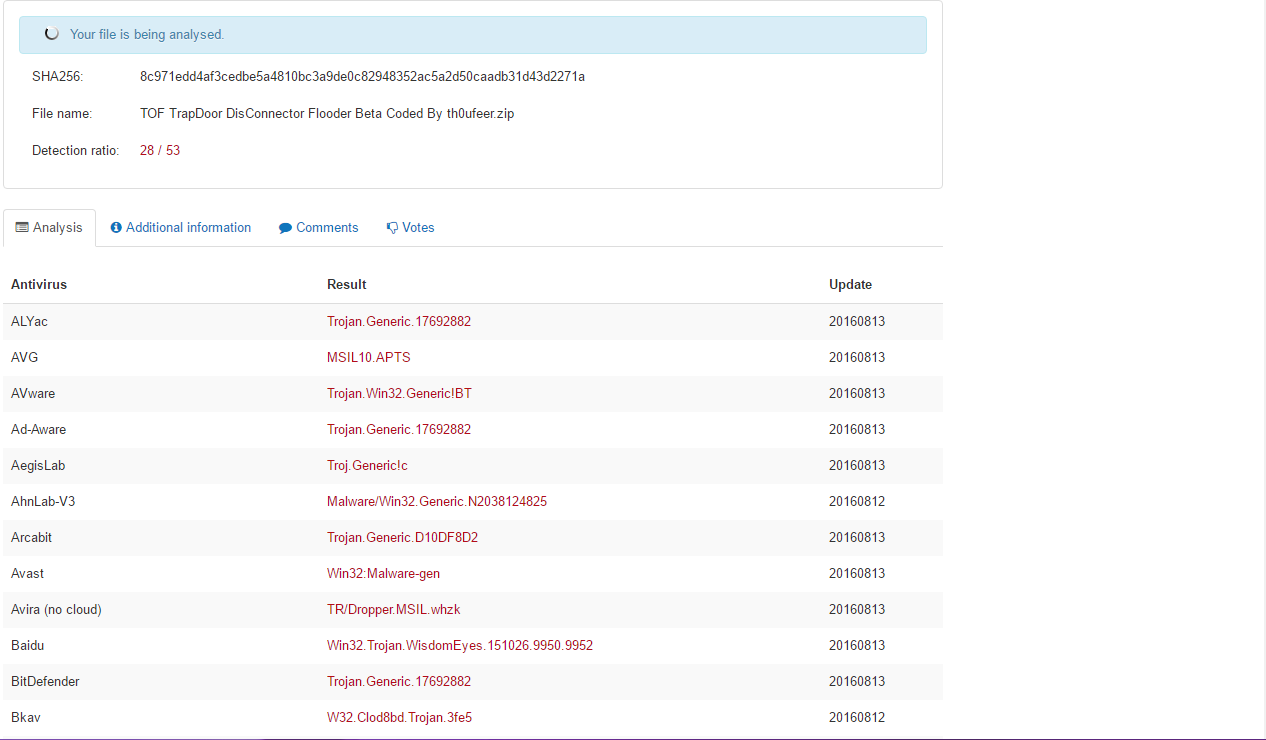This screenshot has height=740, width=1266.
Task: Select the Bkav antivirus name
Action: 25,718
